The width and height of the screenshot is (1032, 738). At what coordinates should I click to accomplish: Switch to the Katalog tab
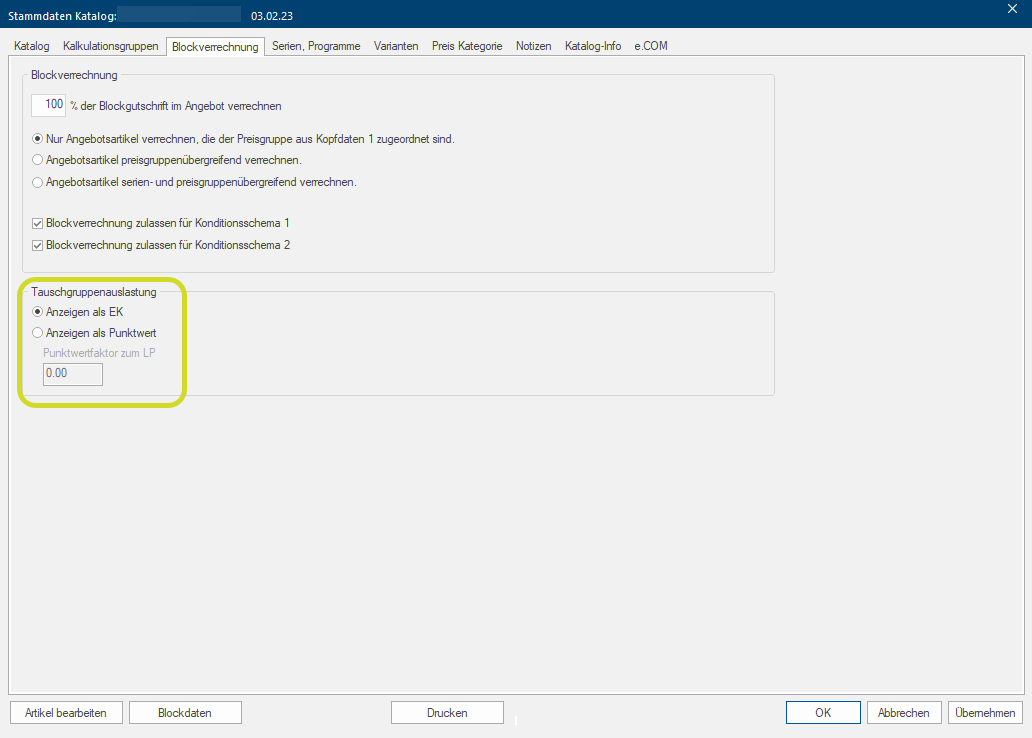pos(32,46)
